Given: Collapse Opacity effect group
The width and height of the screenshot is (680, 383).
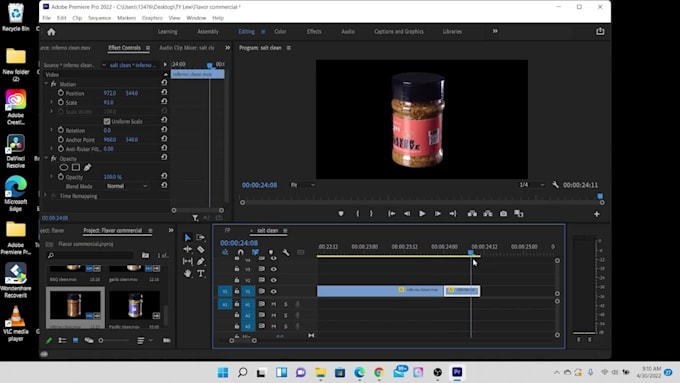Looking at the screenshot, I should (46, 158).
